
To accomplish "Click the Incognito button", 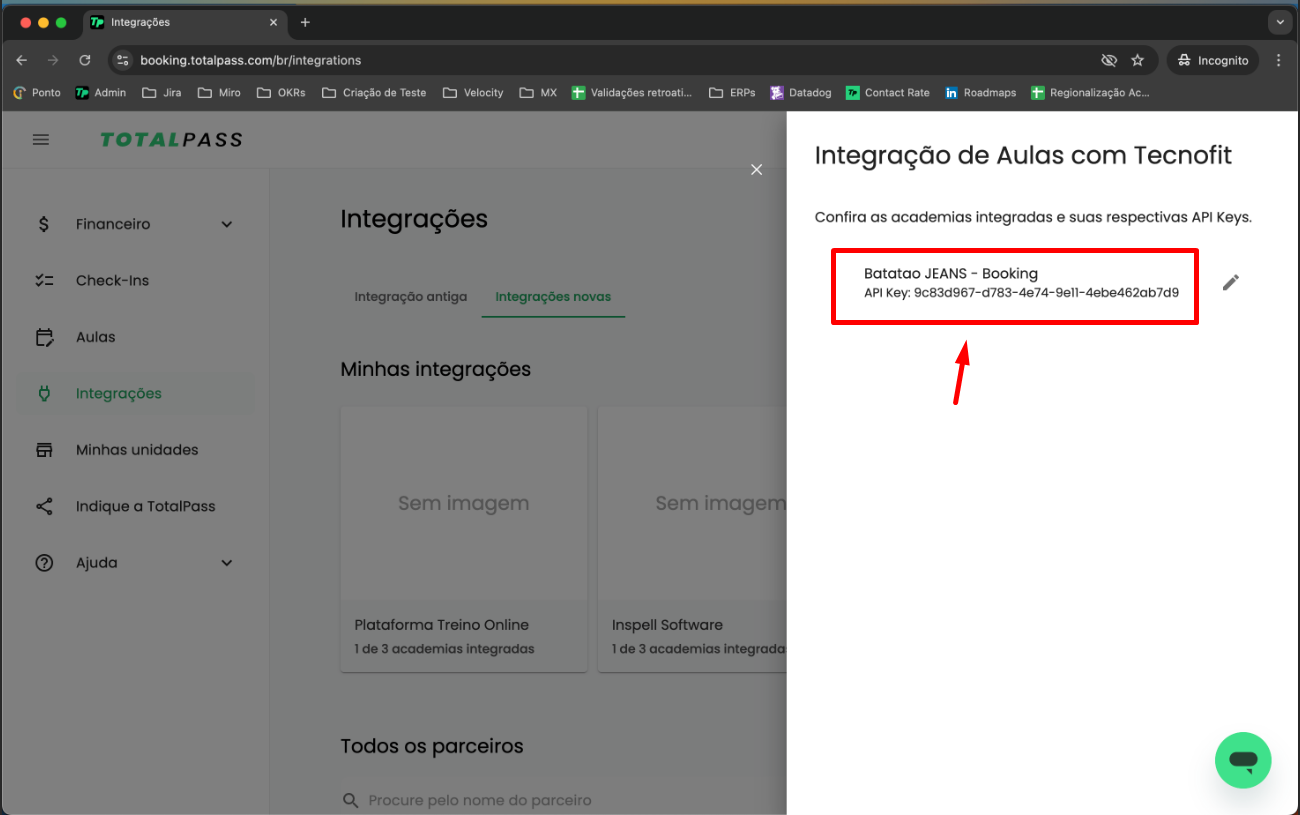I will (1213, 60).
